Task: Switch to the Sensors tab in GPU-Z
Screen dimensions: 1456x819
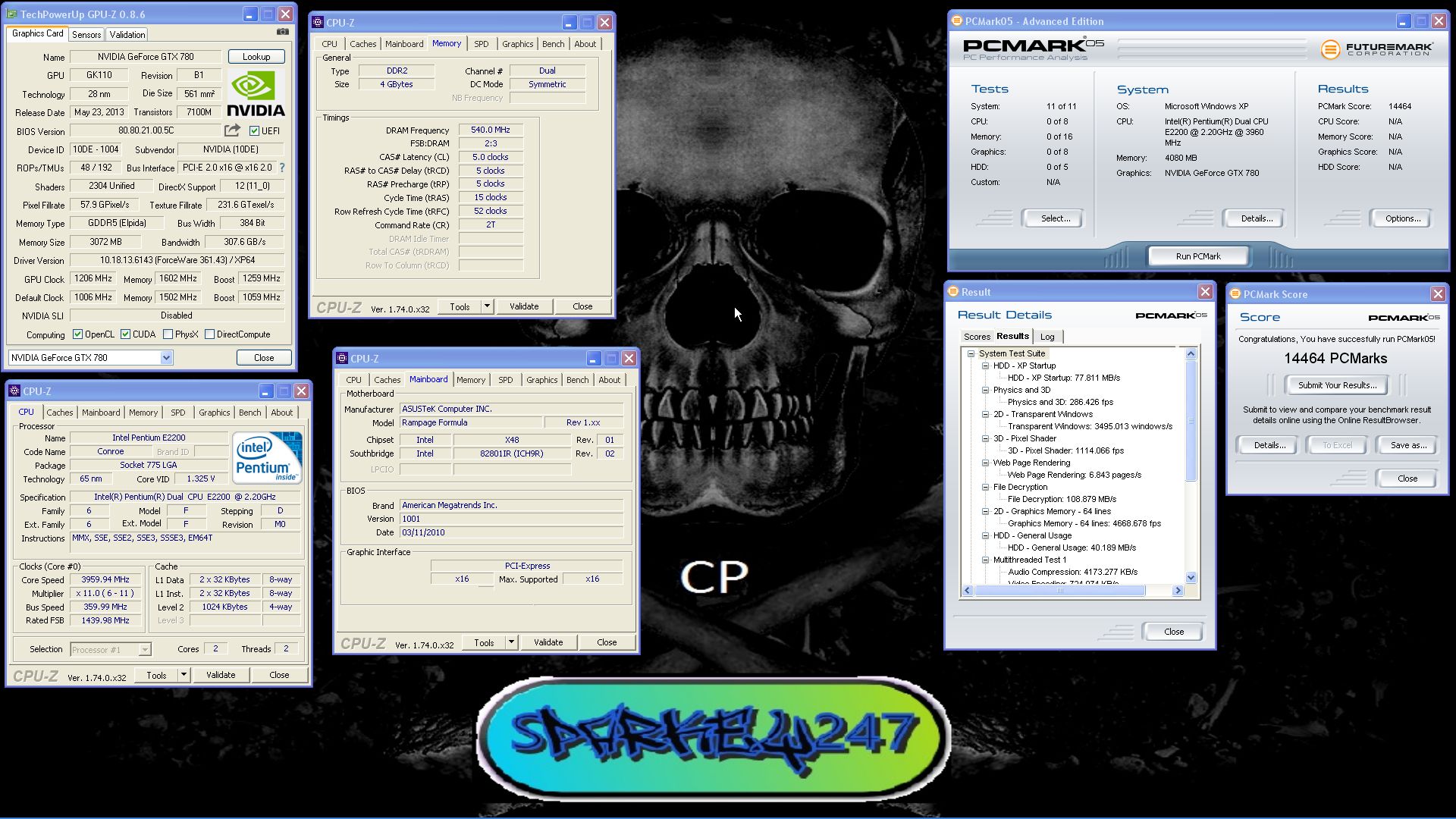Action: pyautogui.click(x=86, y=35)
